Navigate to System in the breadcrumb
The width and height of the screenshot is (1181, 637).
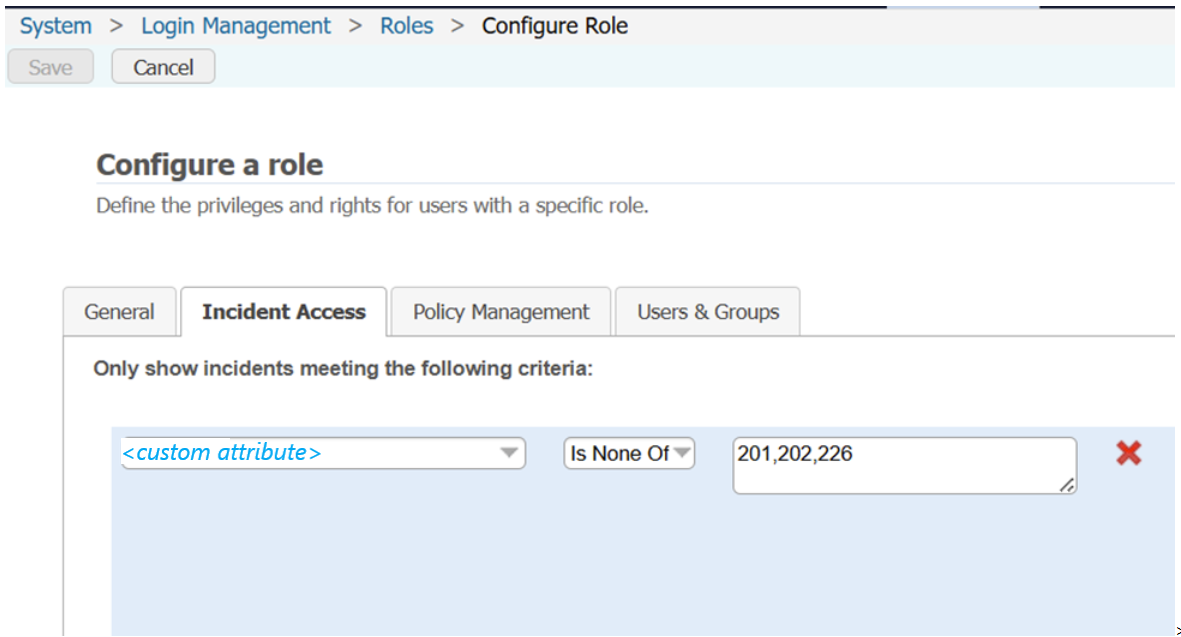[56, 26]
